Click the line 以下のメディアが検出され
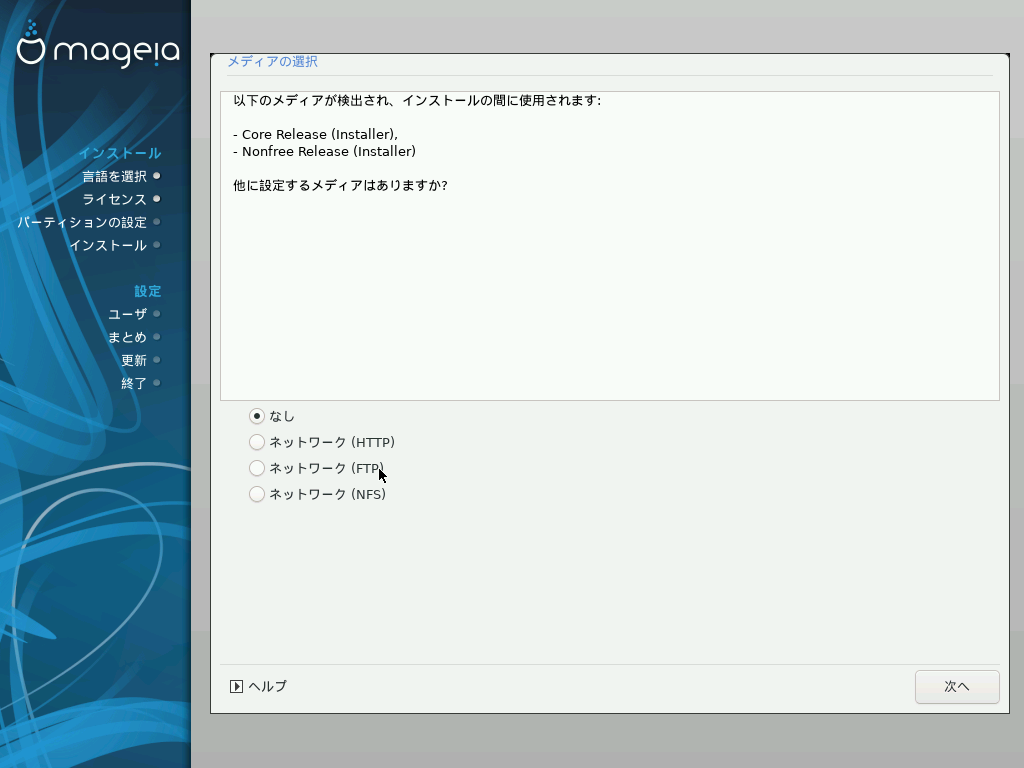 coord(417,101)
